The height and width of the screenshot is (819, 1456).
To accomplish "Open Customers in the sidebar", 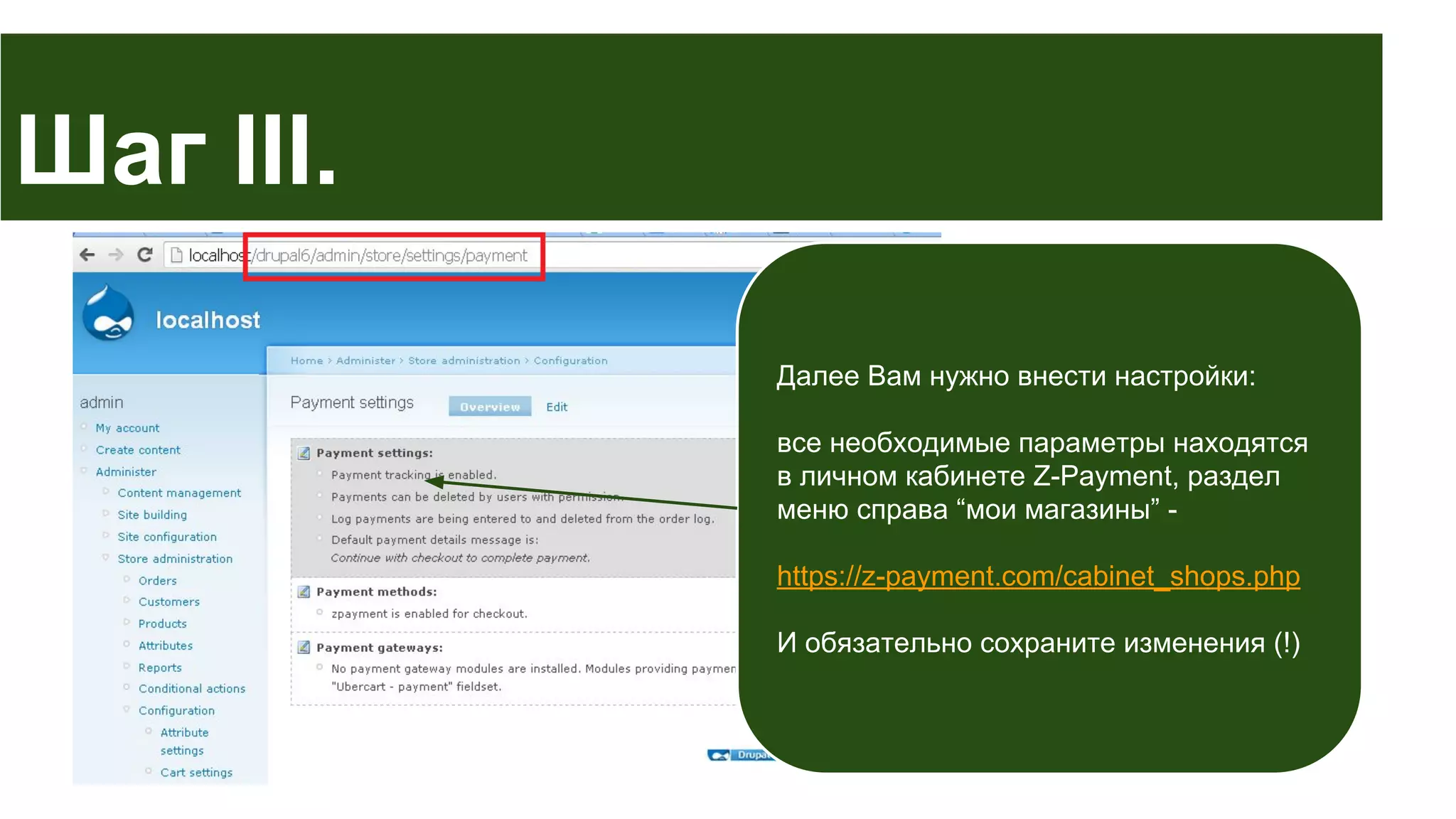I will [x=169, y=601].
